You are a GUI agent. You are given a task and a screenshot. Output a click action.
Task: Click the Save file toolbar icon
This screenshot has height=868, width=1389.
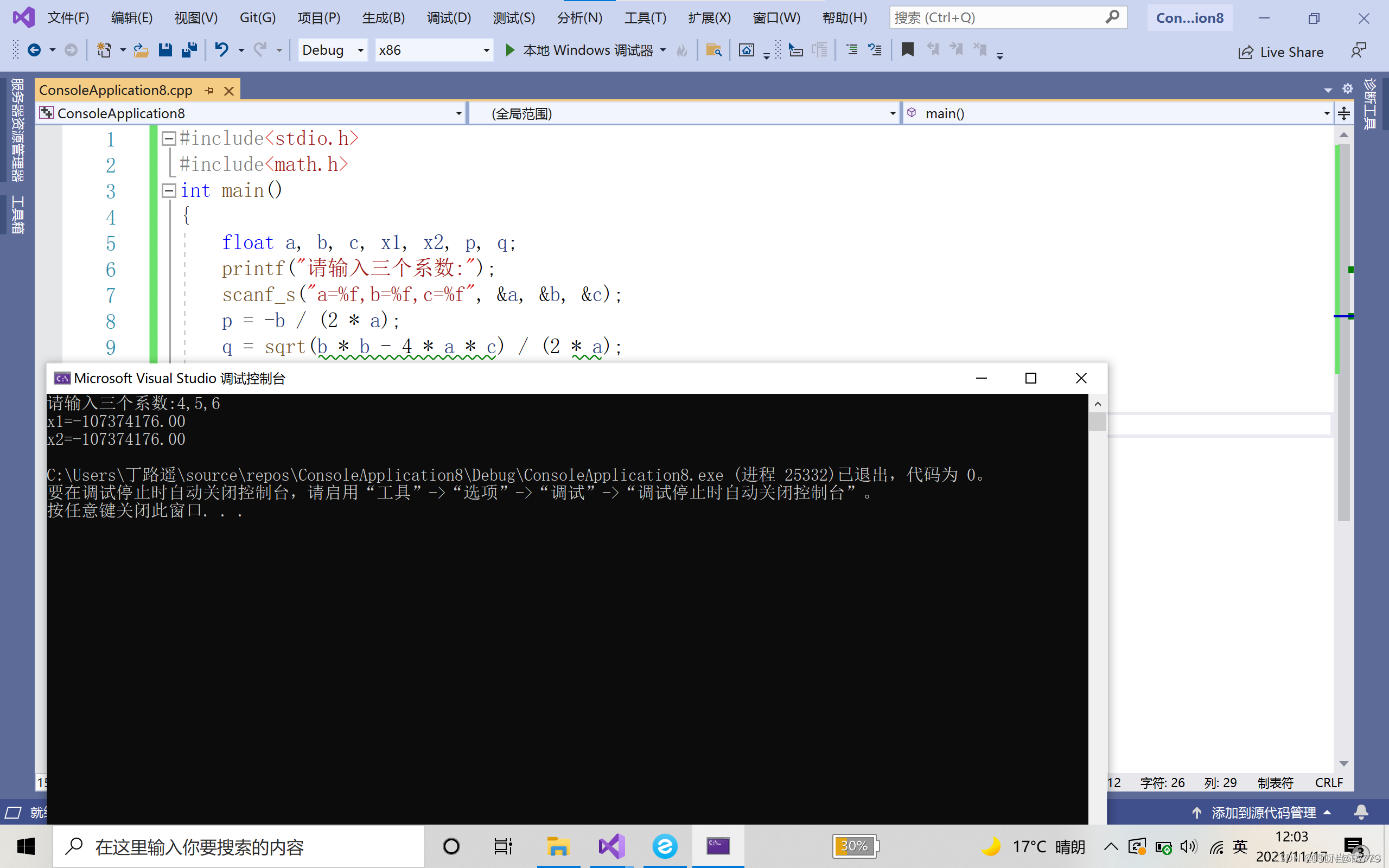pyautogui.click(x=165, y=50)
